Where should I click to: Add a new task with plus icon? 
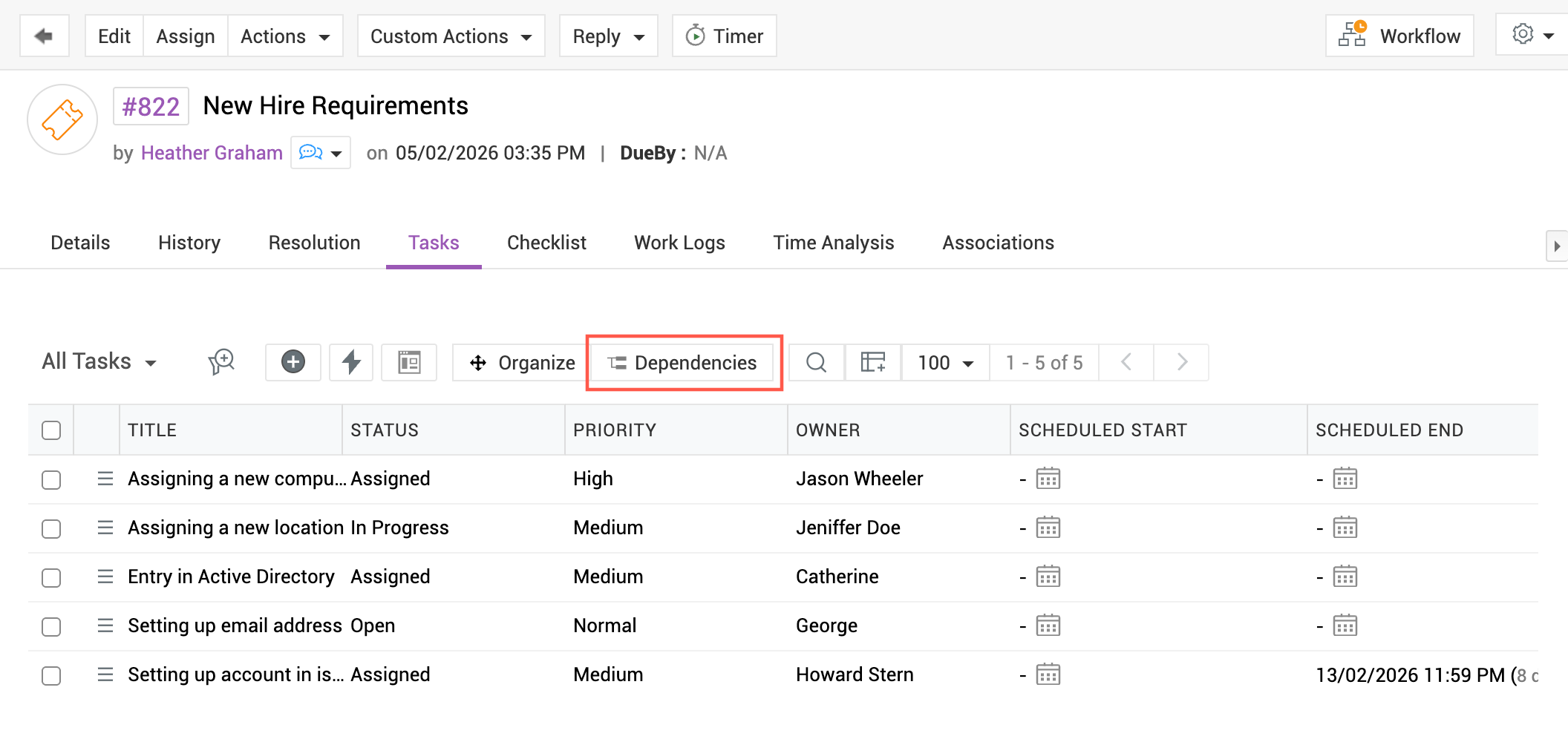(x=293, y=362)
